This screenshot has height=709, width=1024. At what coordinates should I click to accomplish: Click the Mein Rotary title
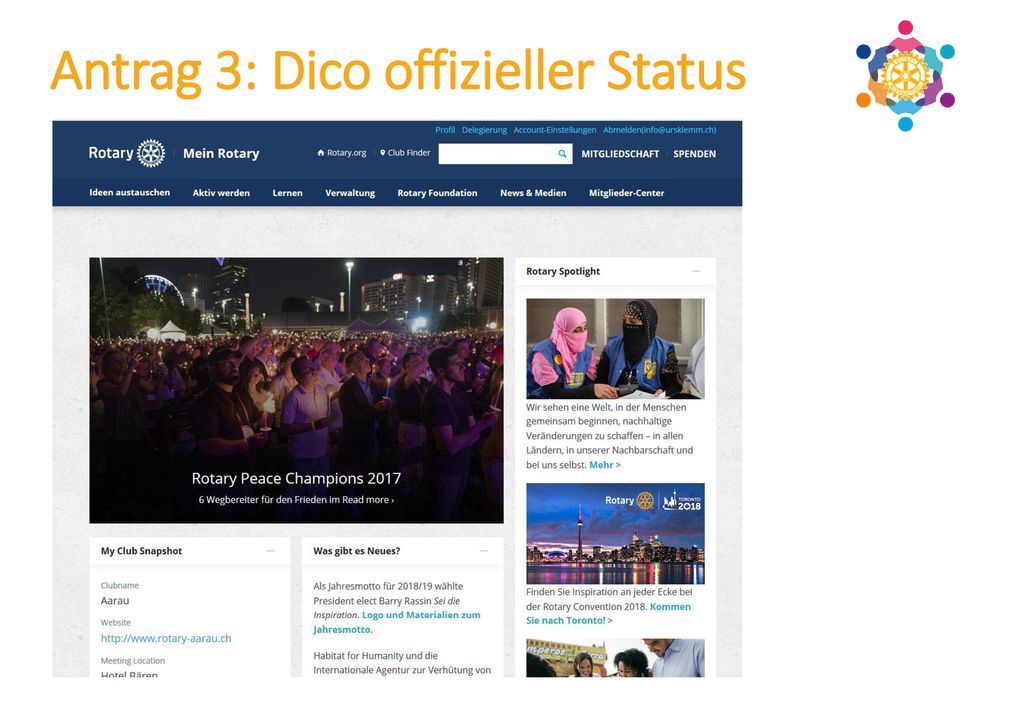tap(221, 153)
